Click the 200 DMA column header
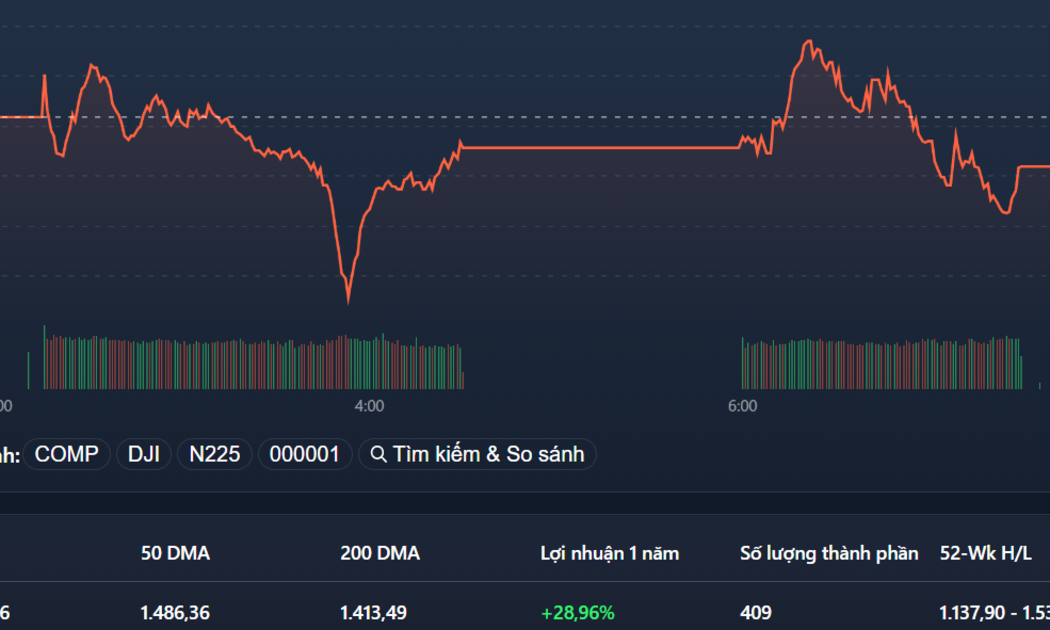The width and height of the screenshot is (1050, 630). pos(380,553)
